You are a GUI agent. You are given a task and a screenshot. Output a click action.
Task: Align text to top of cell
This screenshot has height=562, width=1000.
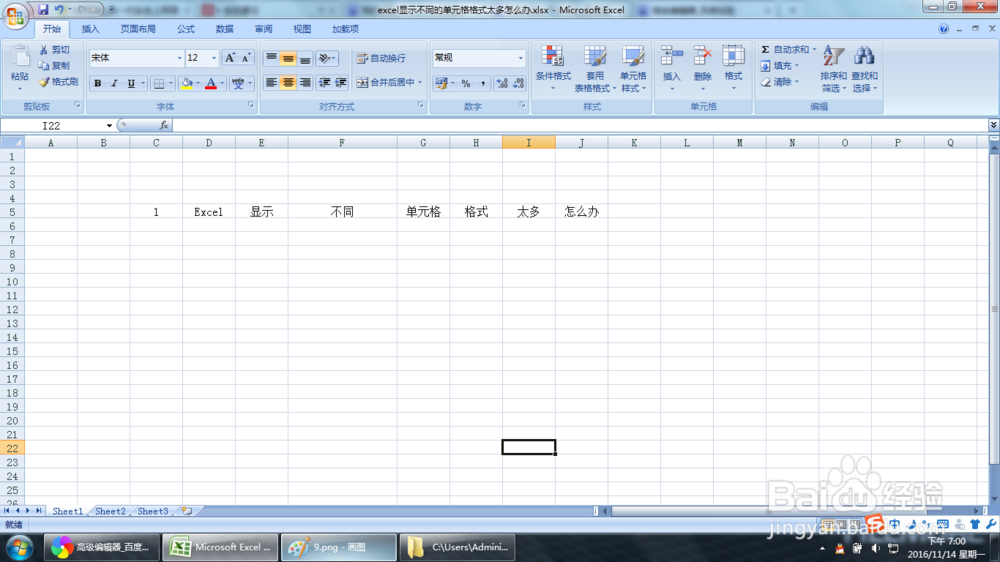coord(271,58)
